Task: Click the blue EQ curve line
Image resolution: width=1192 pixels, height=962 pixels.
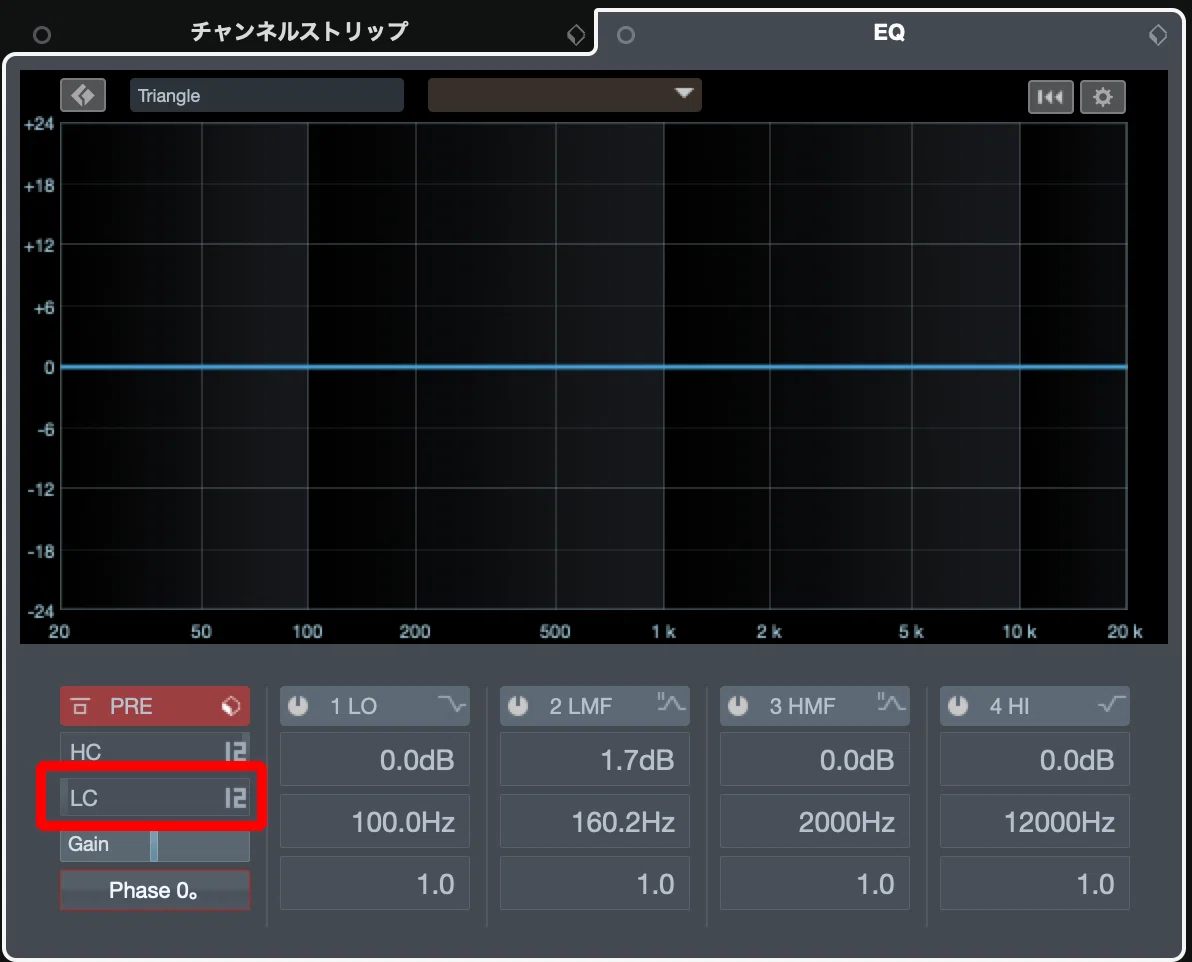Action: [593, 367]
